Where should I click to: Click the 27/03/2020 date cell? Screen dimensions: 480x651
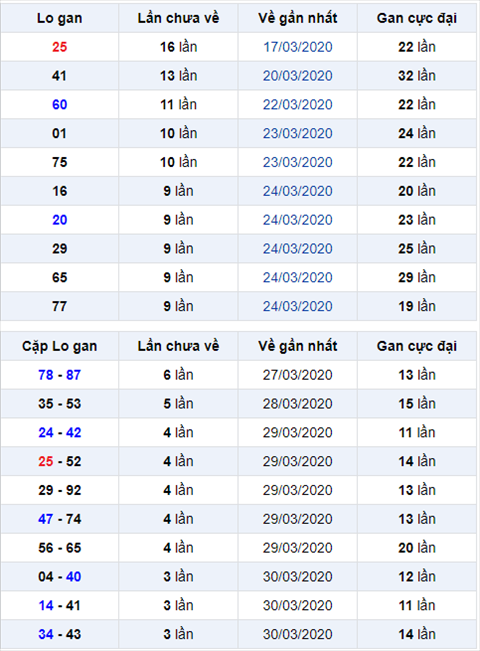point(297,375)
